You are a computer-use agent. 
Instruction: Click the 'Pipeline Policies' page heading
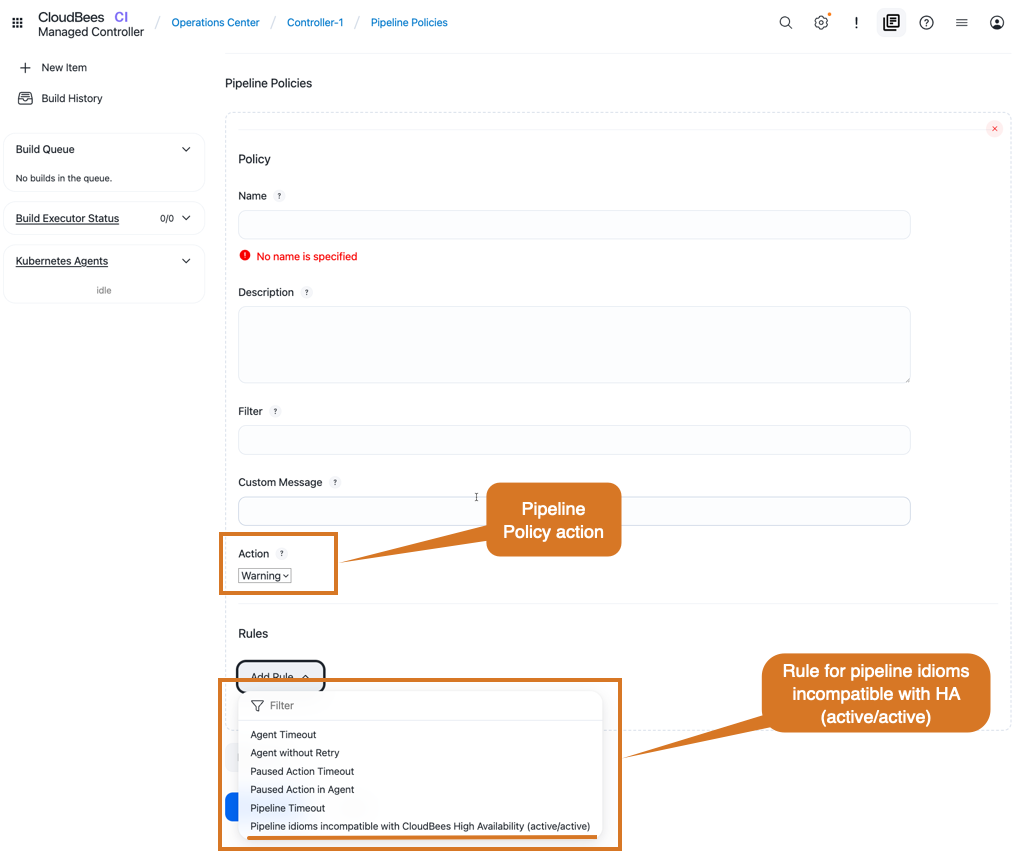coord(268,84)
